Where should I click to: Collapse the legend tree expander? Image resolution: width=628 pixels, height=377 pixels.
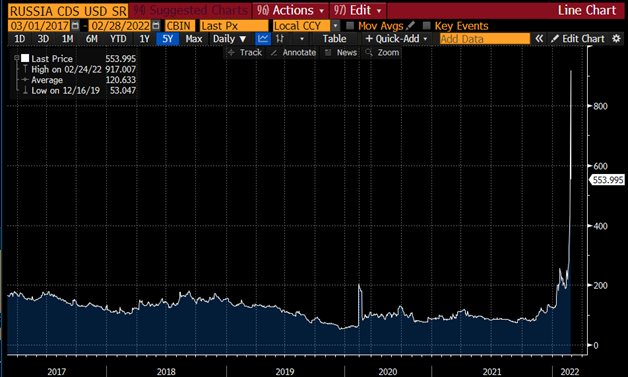[x=16, y=58]
